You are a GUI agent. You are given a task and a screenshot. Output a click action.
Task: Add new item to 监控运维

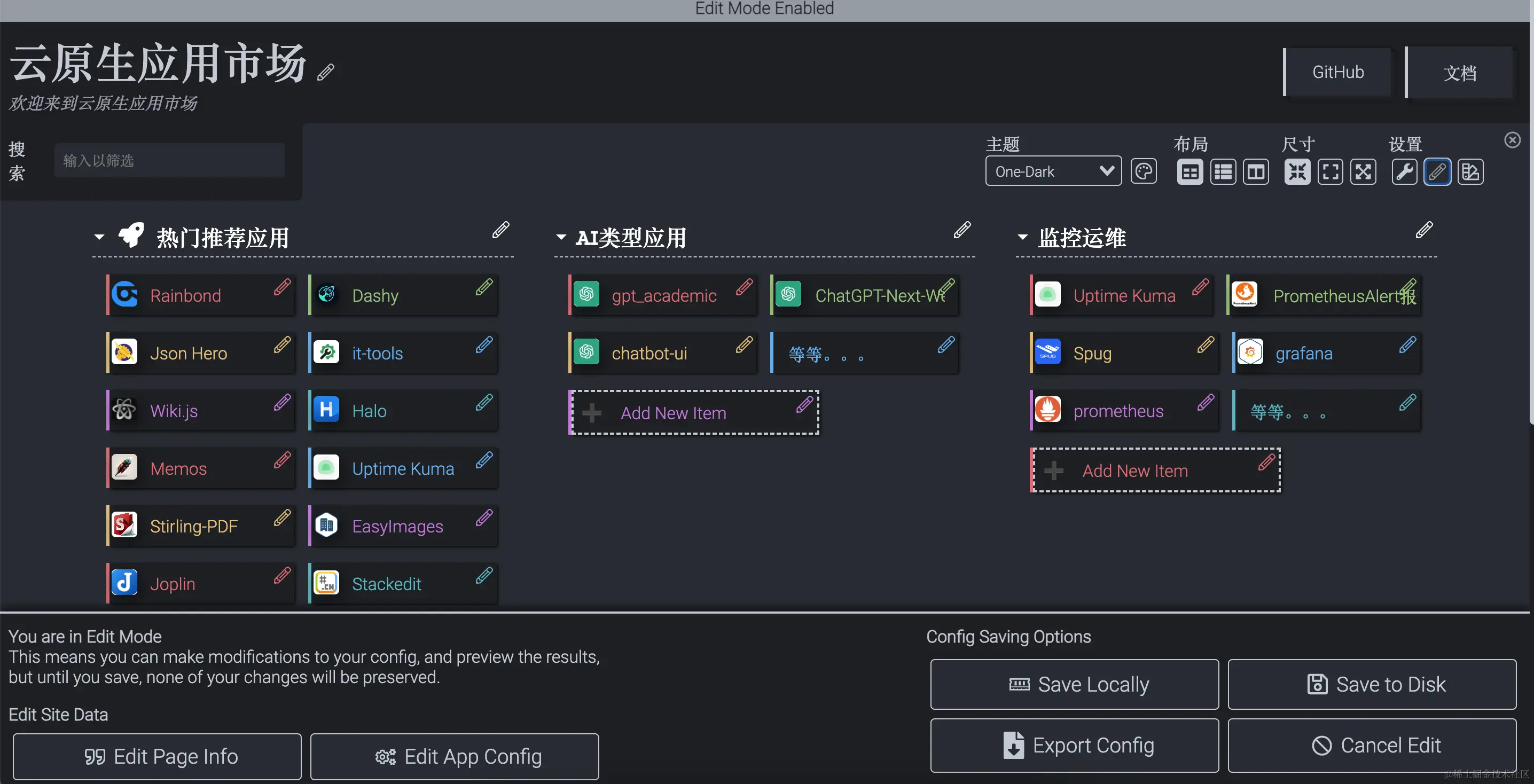click(x=1156, y=471)
